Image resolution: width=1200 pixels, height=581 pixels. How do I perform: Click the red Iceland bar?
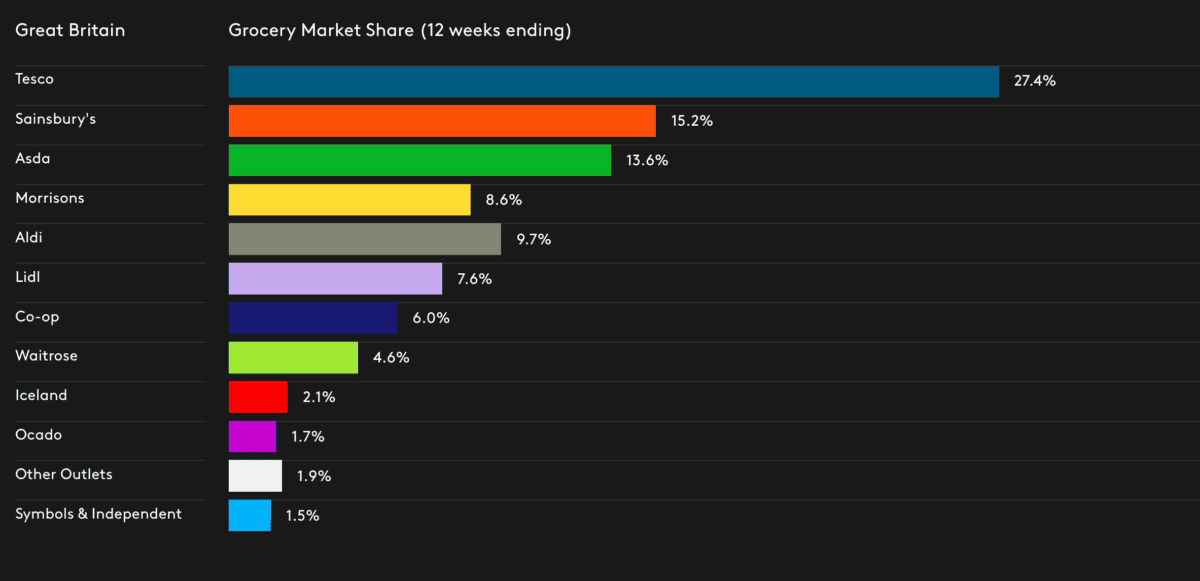click(x=258, y=397)
